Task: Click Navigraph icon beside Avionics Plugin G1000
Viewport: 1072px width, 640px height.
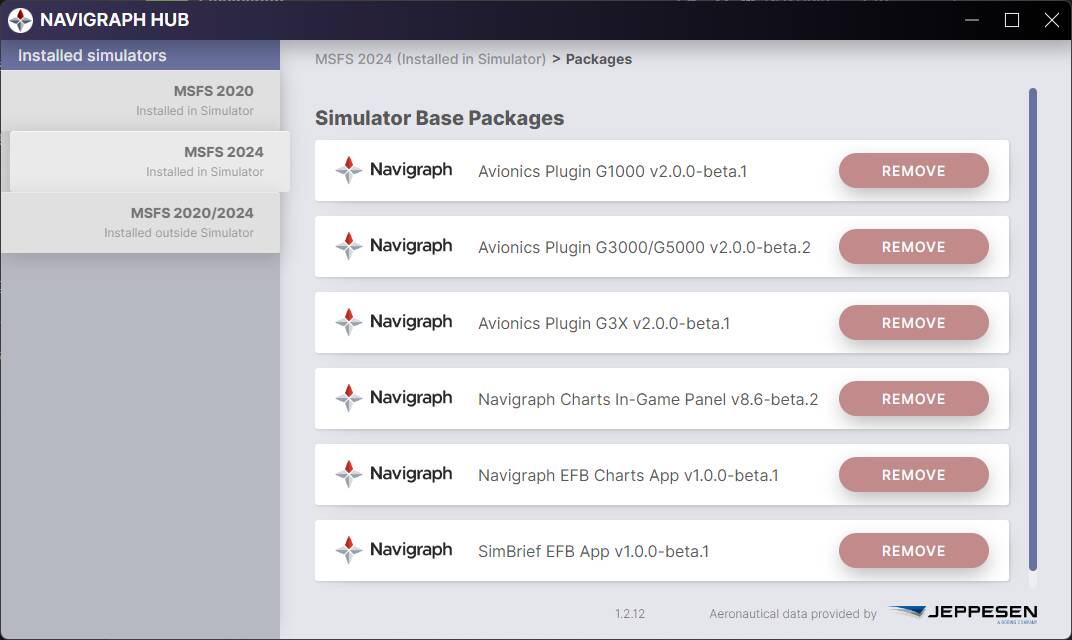Action: (x=349, y=170)
